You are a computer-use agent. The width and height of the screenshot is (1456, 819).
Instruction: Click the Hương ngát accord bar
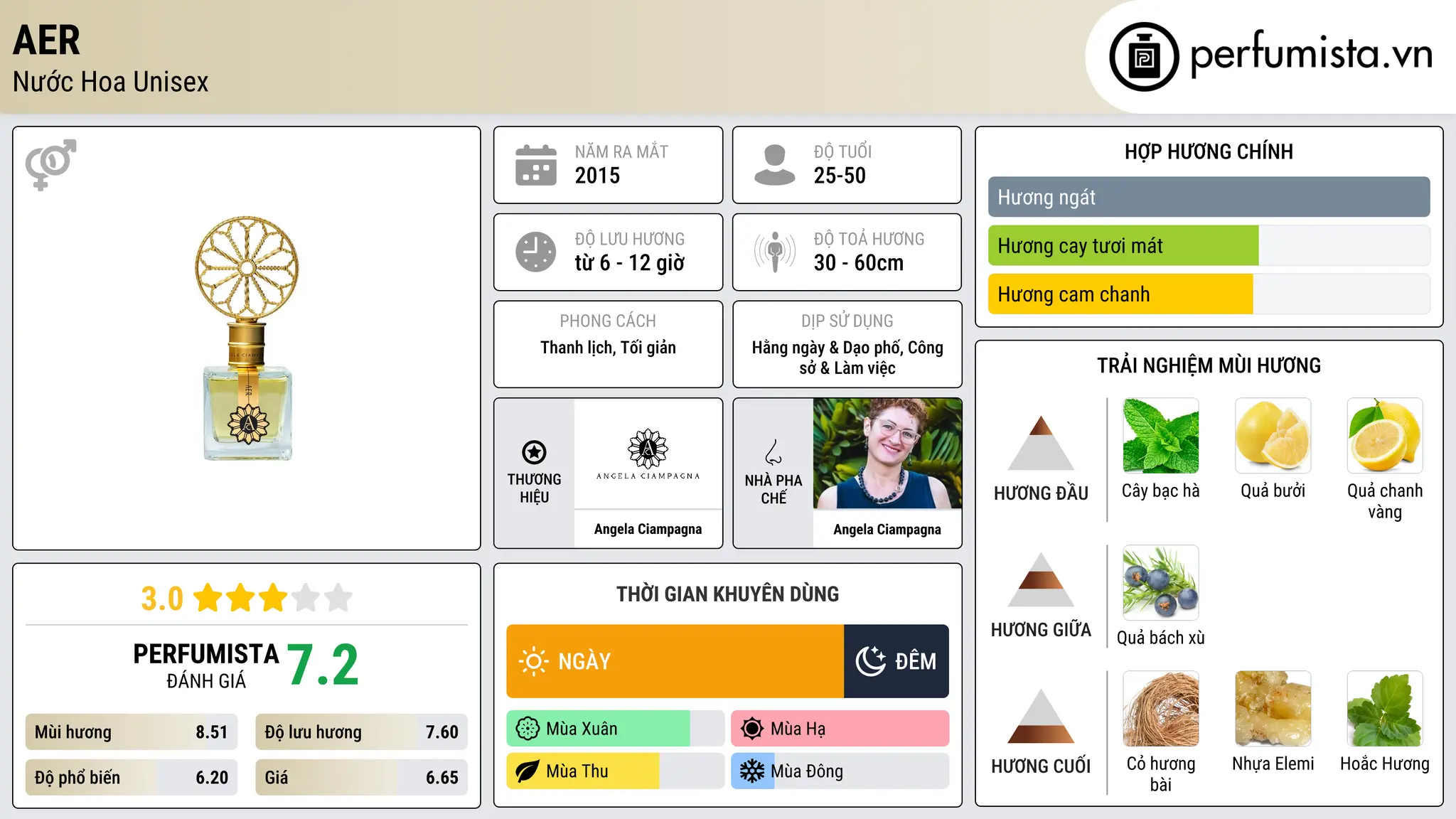coord(1209,197)
